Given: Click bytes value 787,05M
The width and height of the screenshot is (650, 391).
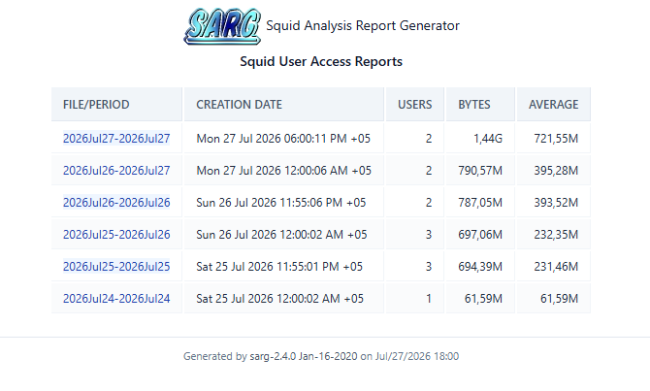Looking at the screenshot, I should click(480, 202).
